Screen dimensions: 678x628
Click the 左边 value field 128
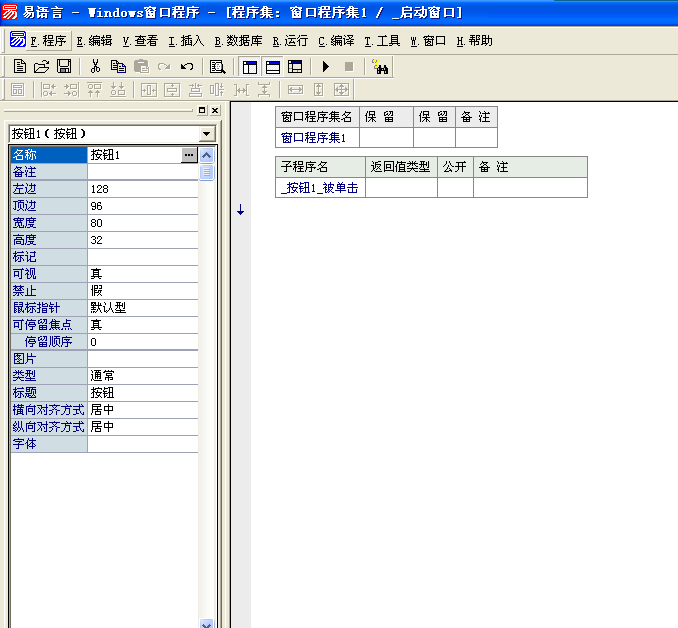tap(143, 189)
